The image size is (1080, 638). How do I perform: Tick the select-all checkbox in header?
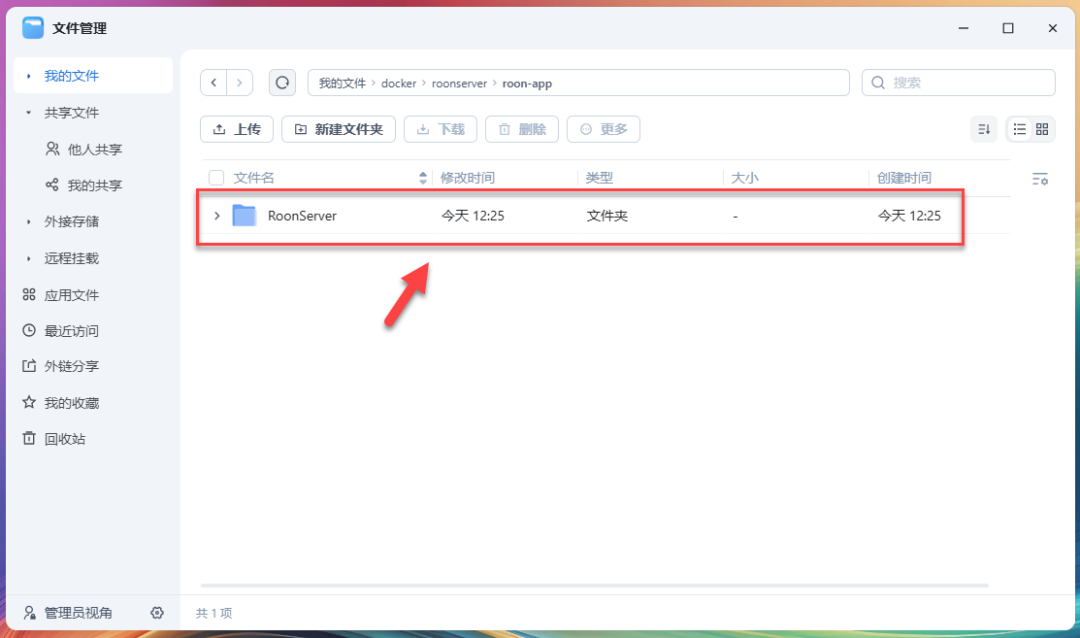tap(216, 178)
